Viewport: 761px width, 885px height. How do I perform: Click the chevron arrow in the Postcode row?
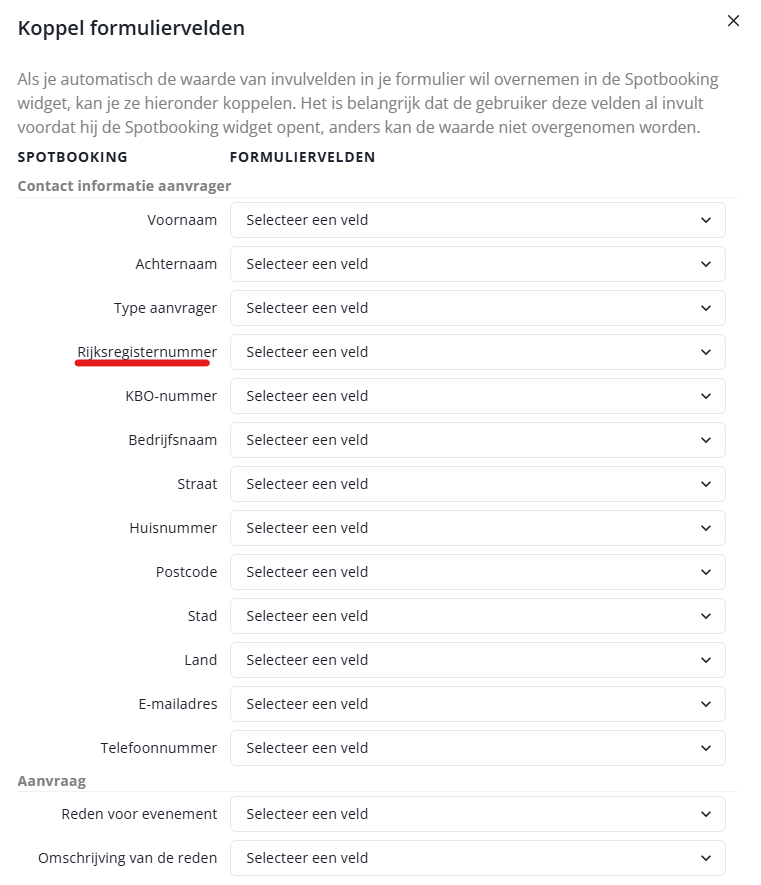(706, 572)
